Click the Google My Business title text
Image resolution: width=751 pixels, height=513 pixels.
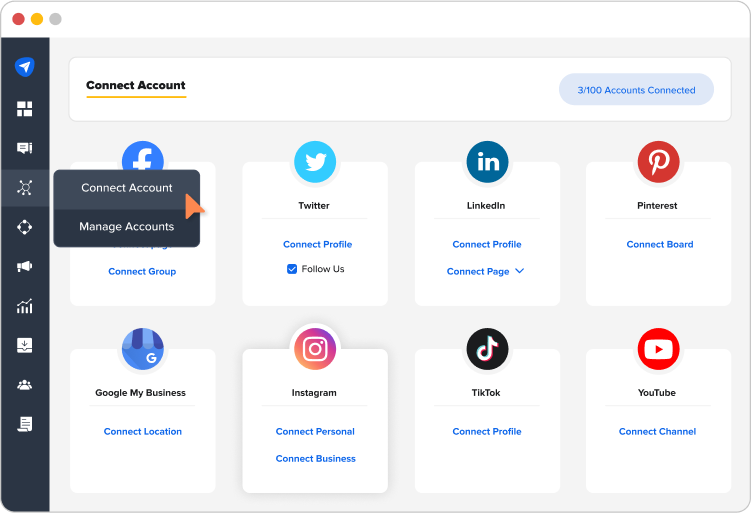pos(140,393)
